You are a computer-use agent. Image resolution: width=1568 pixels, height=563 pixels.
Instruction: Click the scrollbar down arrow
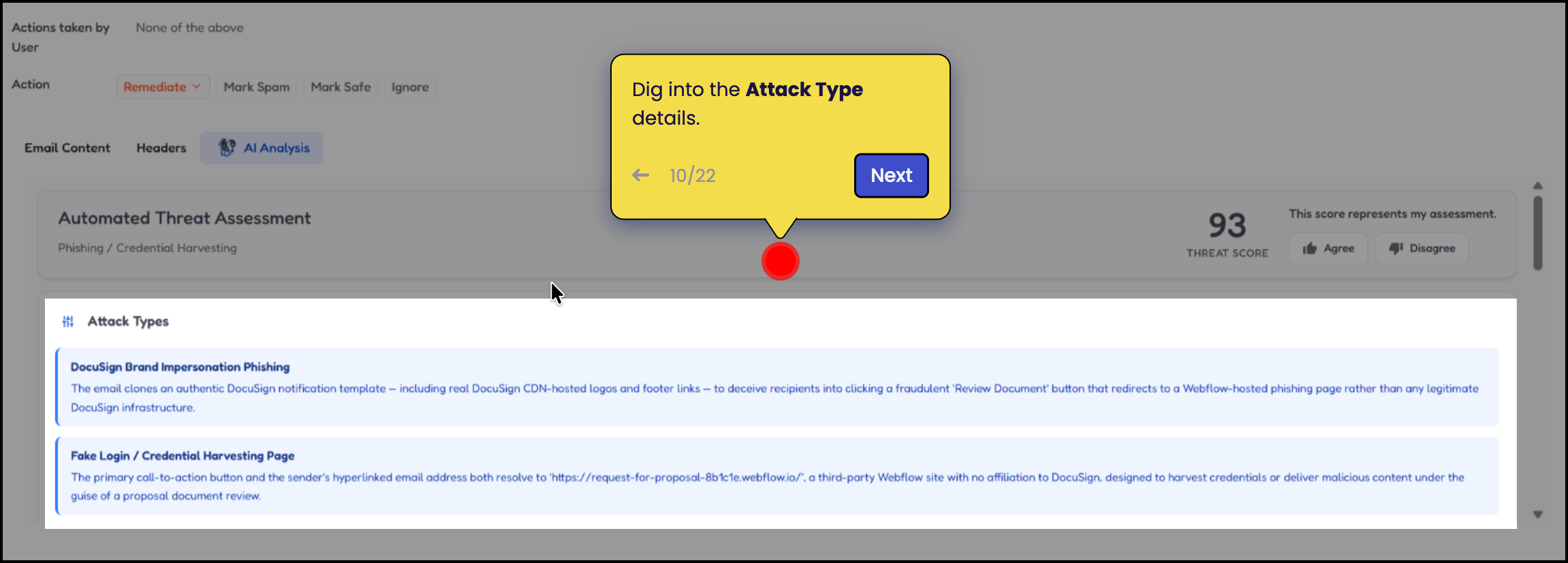[x=1537, y=515]
